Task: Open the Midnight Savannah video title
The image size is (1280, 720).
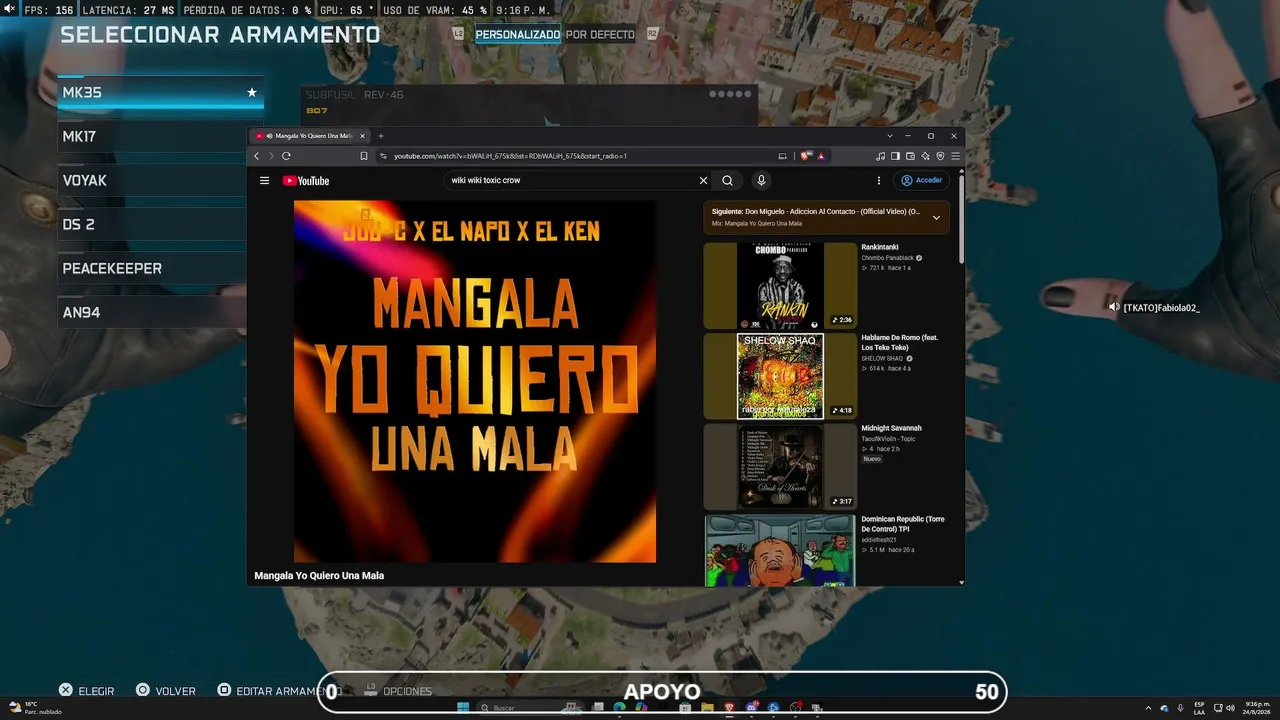Action: click(891, 428)
